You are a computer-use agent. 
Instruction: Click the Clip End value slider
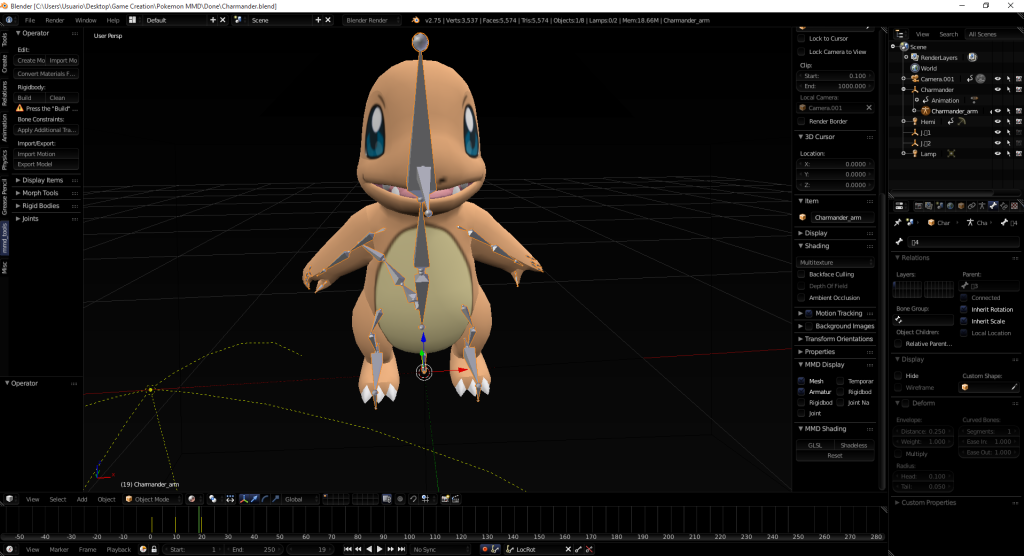point(836,86)
